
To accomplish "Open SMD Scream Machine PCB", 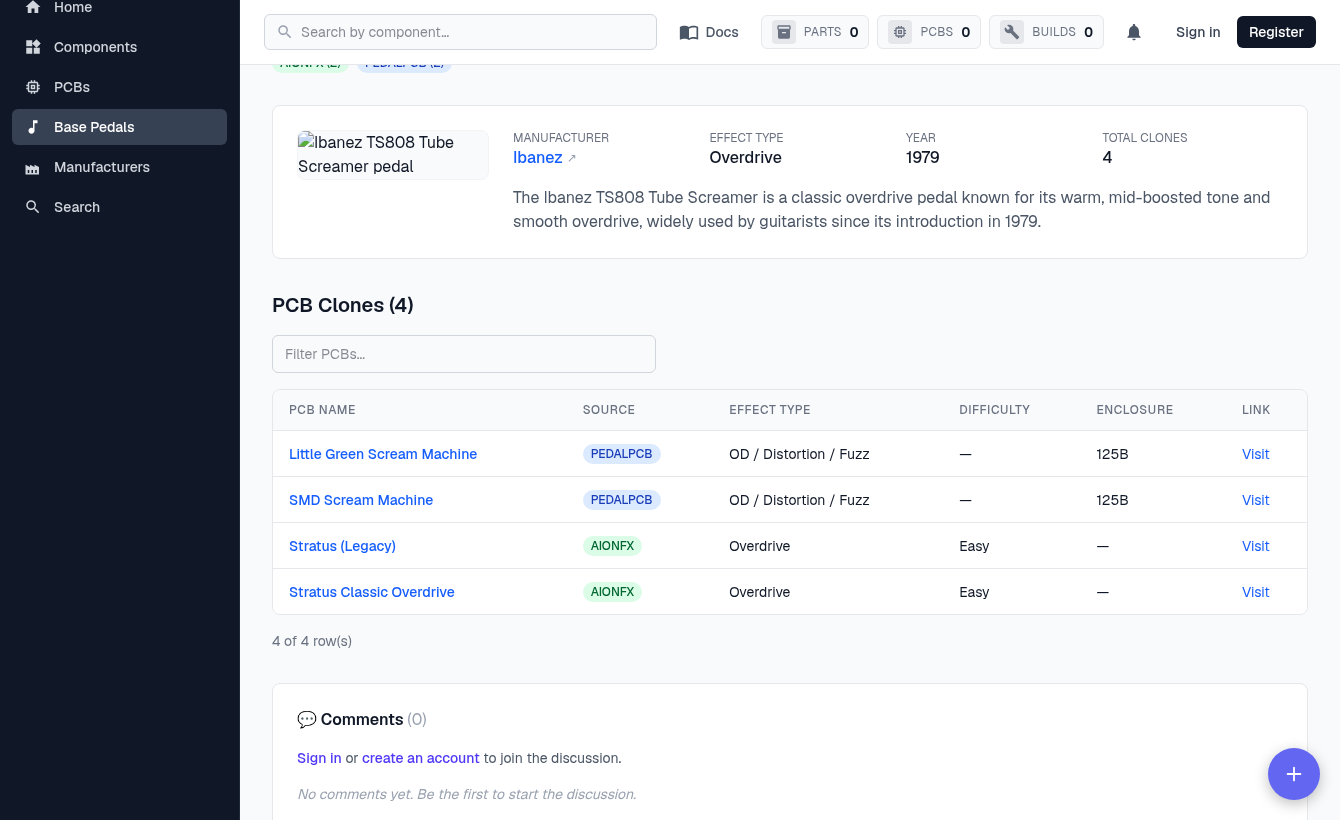I will 361,500.
